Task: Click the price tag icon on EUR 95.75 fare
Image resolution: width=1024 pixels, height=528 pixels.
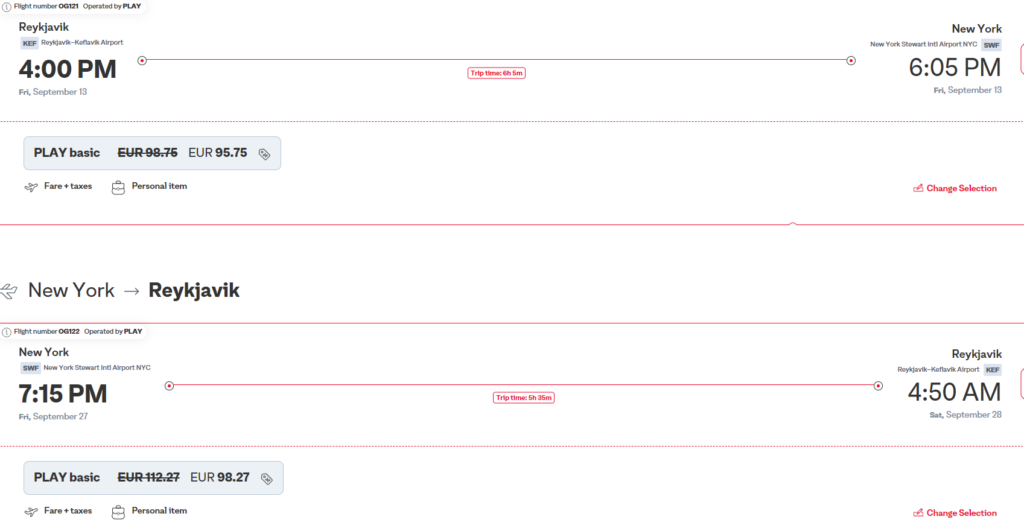Action: tap(264, 154)
